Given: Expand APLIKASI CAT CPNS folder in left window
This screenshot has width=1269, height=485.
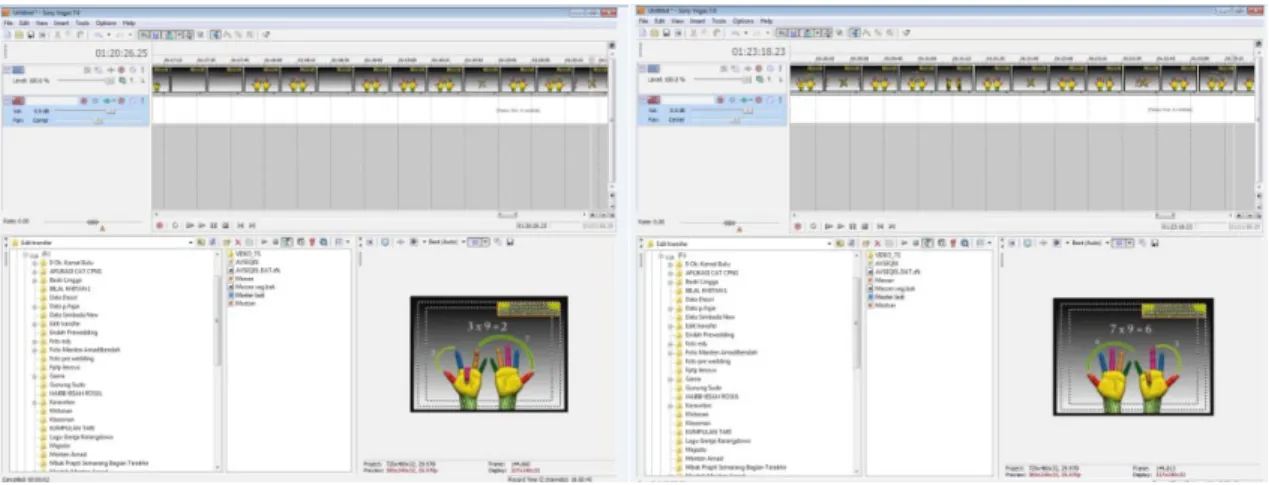Looking at the screenshot, I should 34,271.
